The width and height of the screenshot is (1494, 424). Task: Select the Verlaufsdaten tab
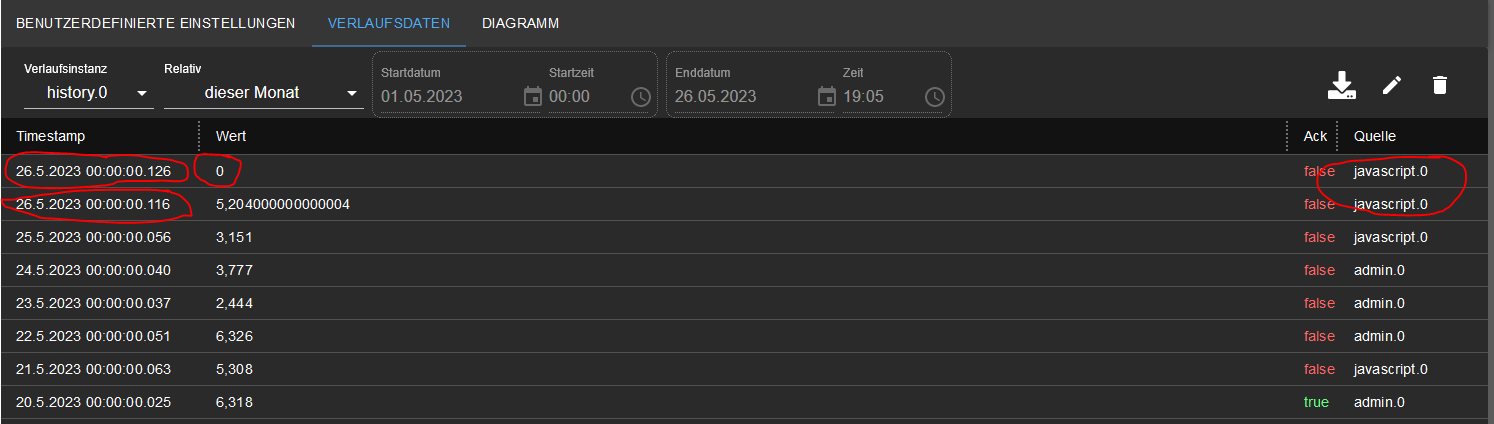point(389,22)
